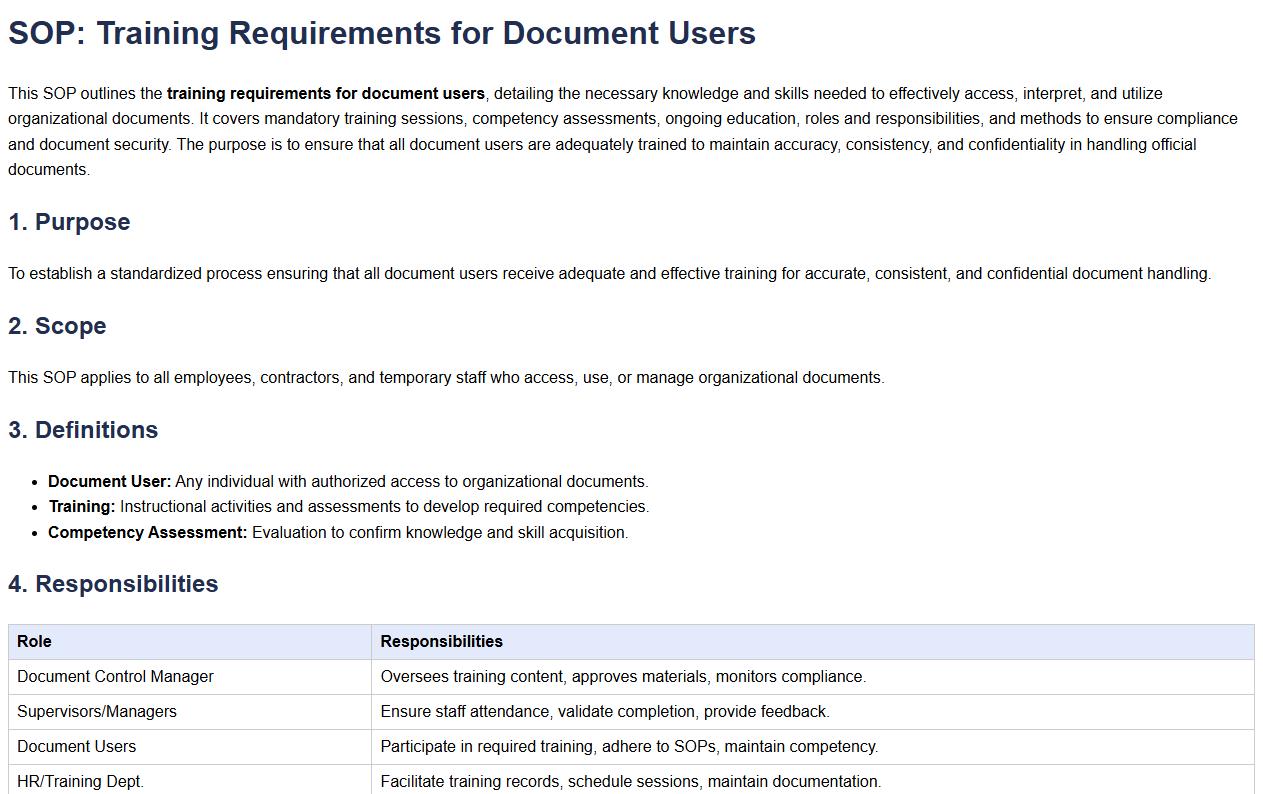This screenshot has height=794, width=1263.
Task: Click the bold 'training requirements for document users' text
Action: tap(325, 94)
